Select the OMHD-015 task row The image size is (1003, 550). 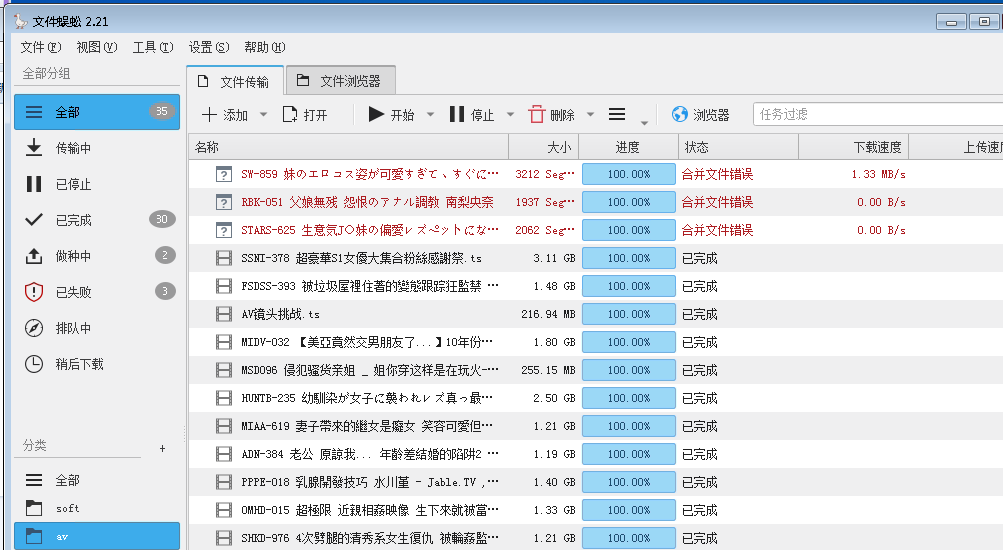596,510
